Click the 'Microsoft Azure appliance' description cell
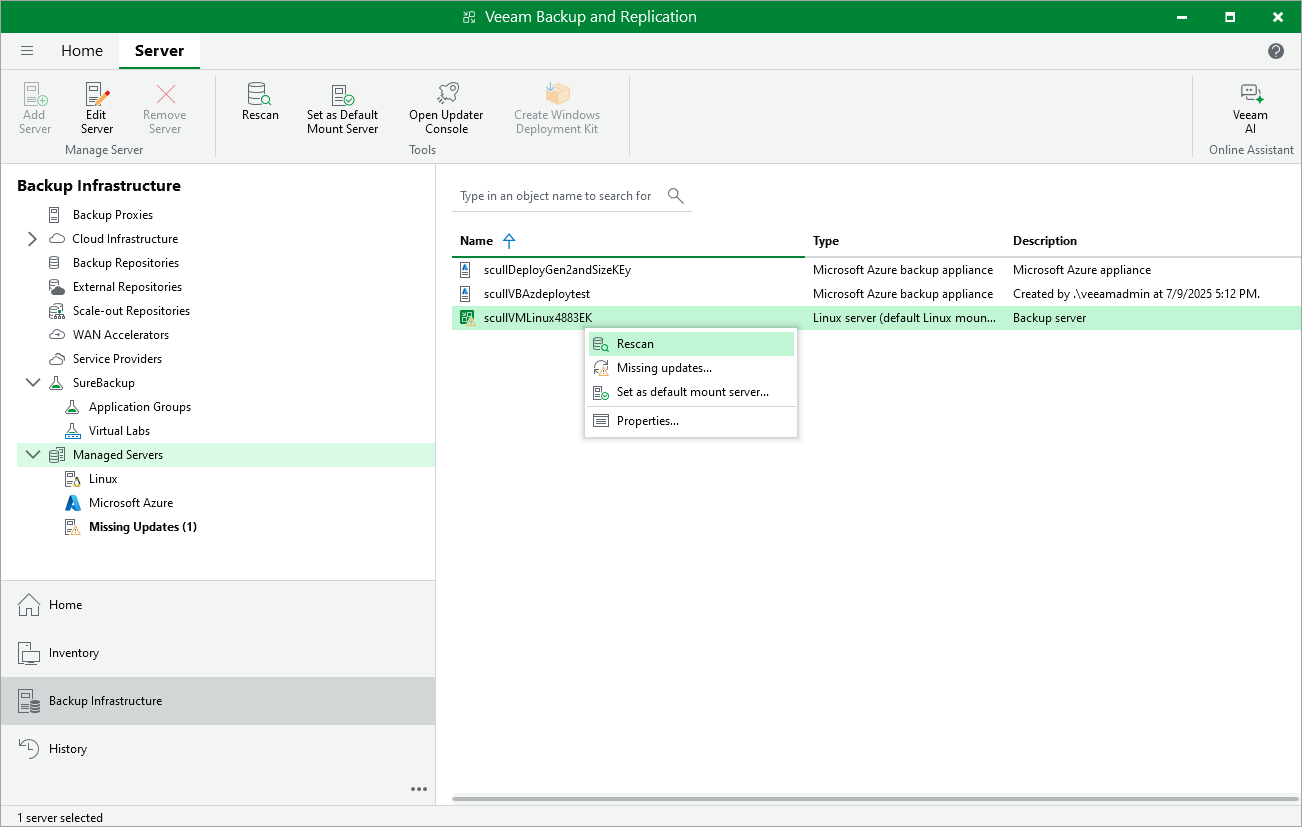Screen dimensions: 1302x827 click(1082, 270)
